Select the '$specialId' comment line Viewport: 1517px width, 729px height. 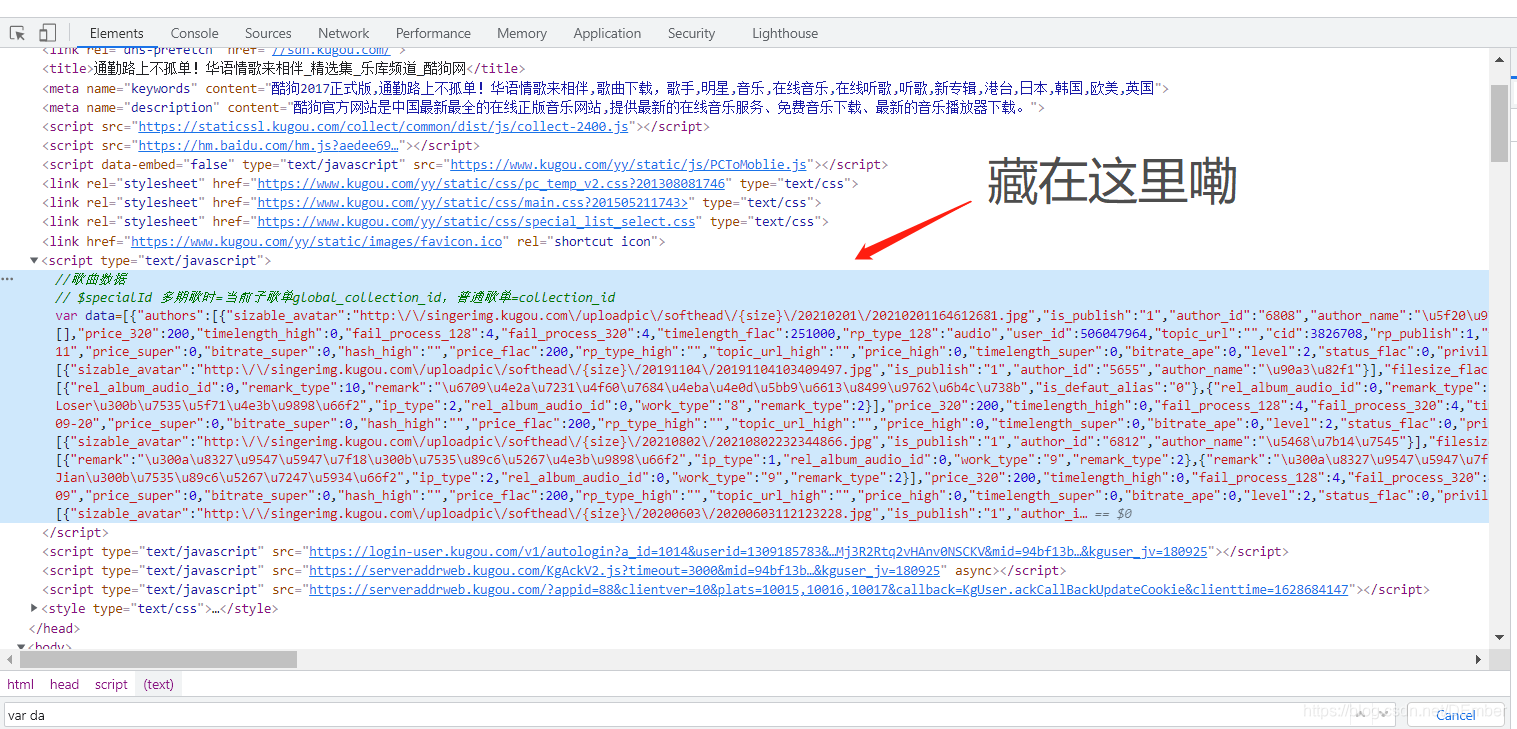click(335, 298)
